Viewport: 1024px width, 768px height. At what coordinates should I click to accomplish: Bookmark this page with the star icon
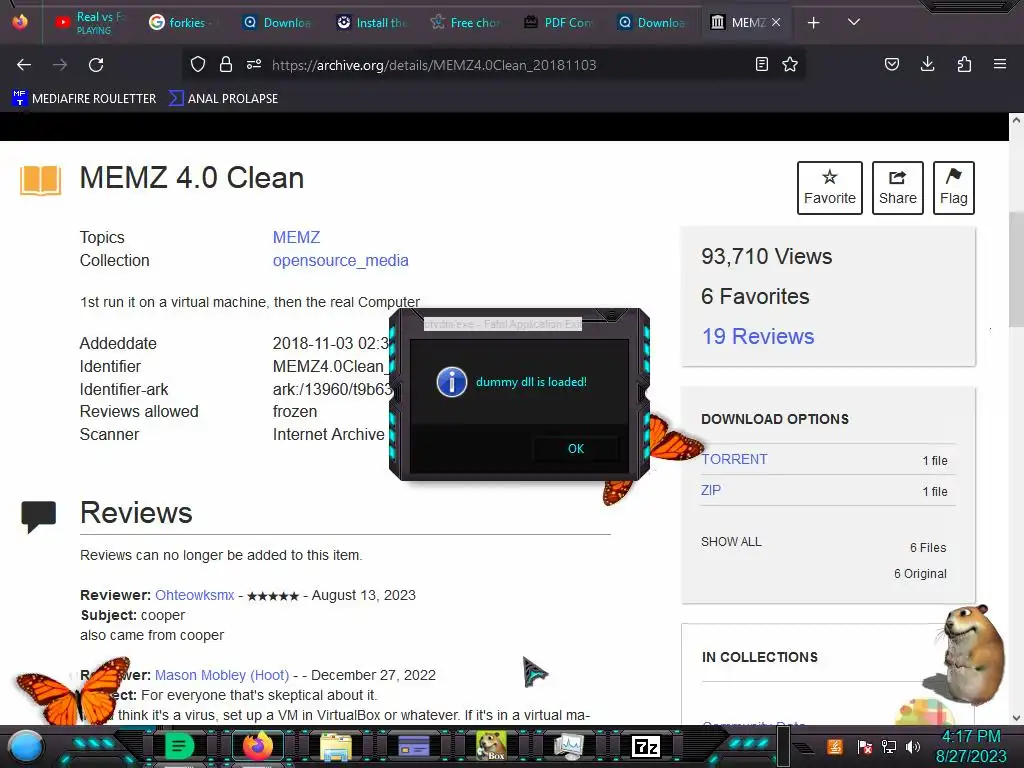point(790,64)
